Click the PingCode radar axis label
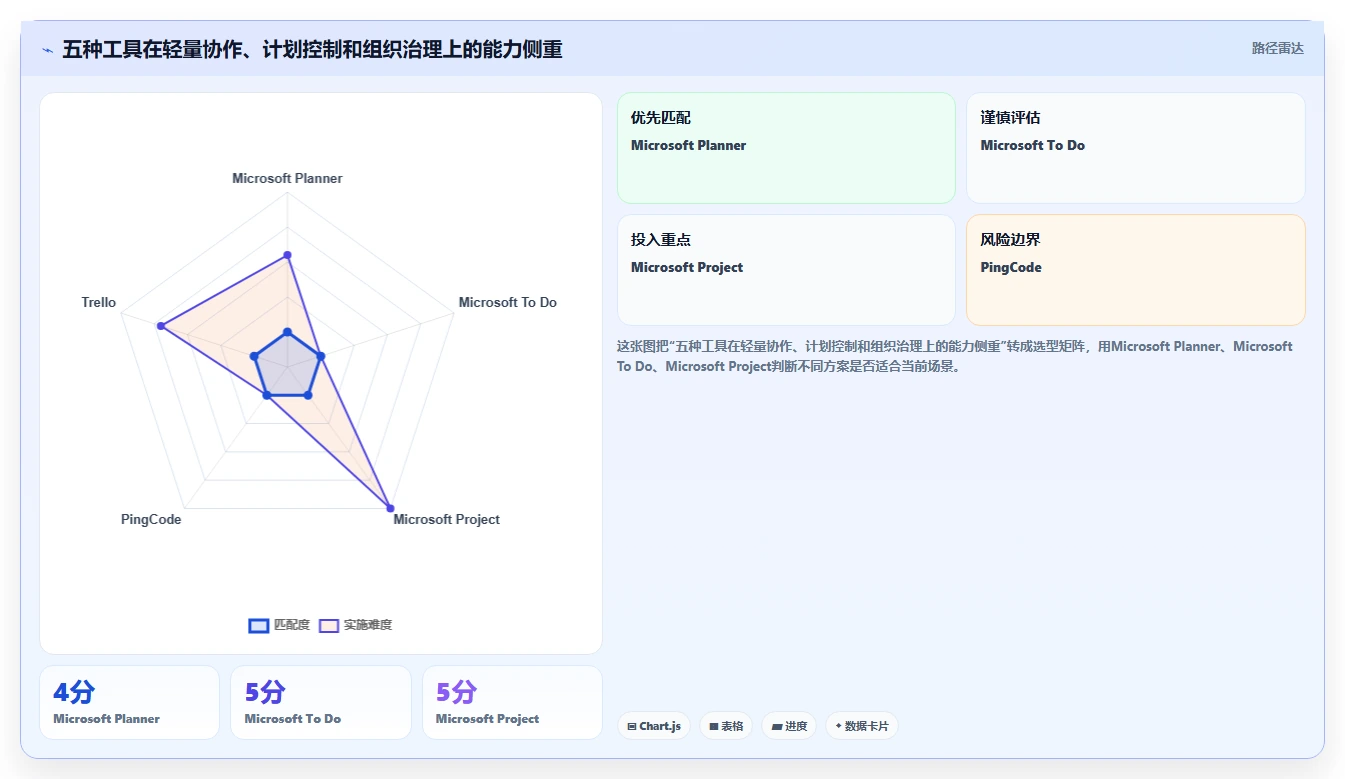The width and height of the screenshot is (1345, 779). pyautogui.click(x=151, y=519)
